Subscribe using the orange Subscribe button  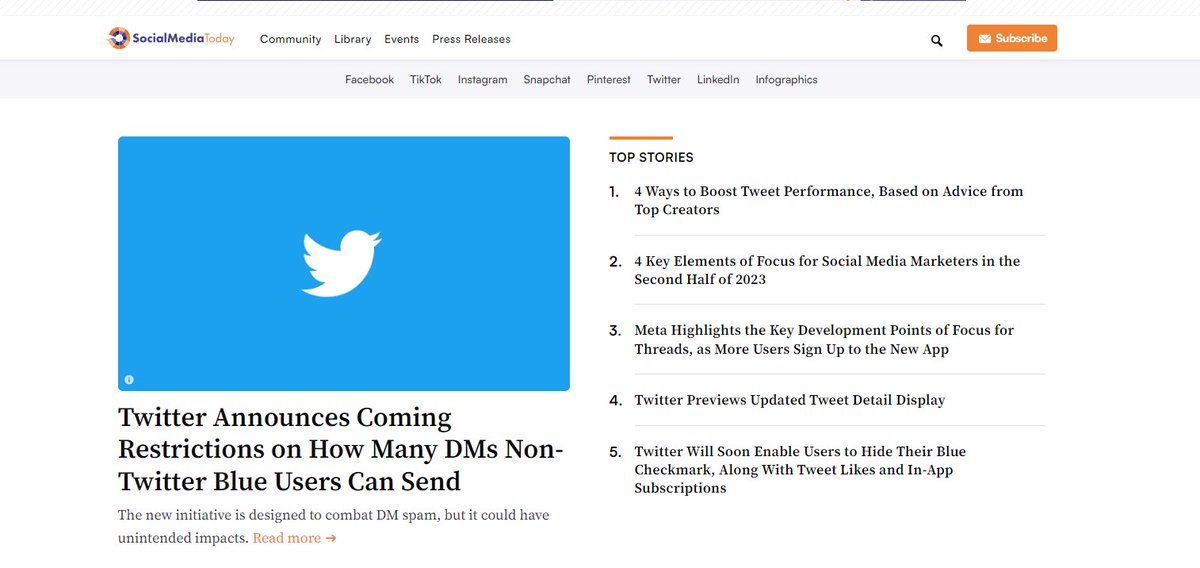point(1012,38)
